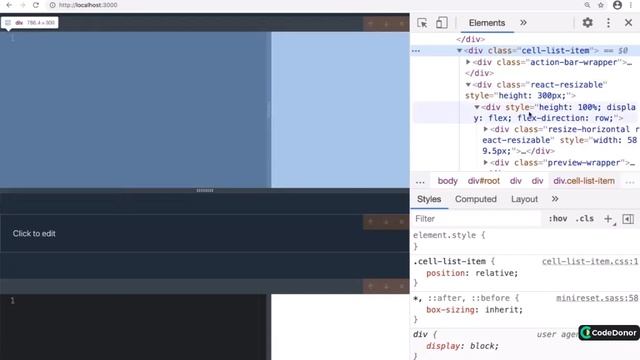This screenshot has height=360, width=640.
Task: Select 'div#root' in the breadcrumb bar
Action: 484,181
